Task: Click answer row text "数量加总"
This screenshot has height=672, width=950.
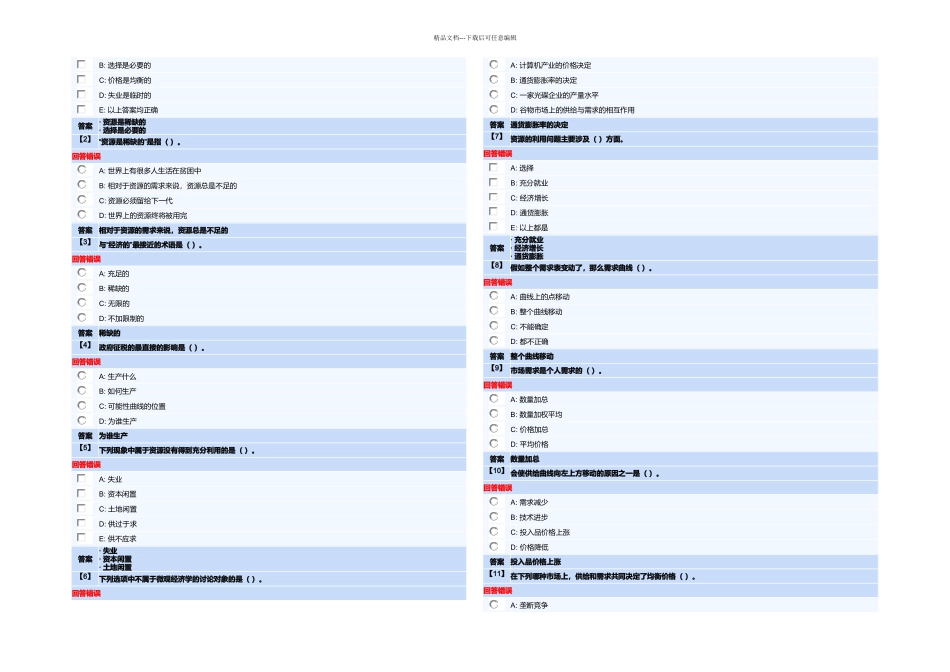Action: click(525, 459)
